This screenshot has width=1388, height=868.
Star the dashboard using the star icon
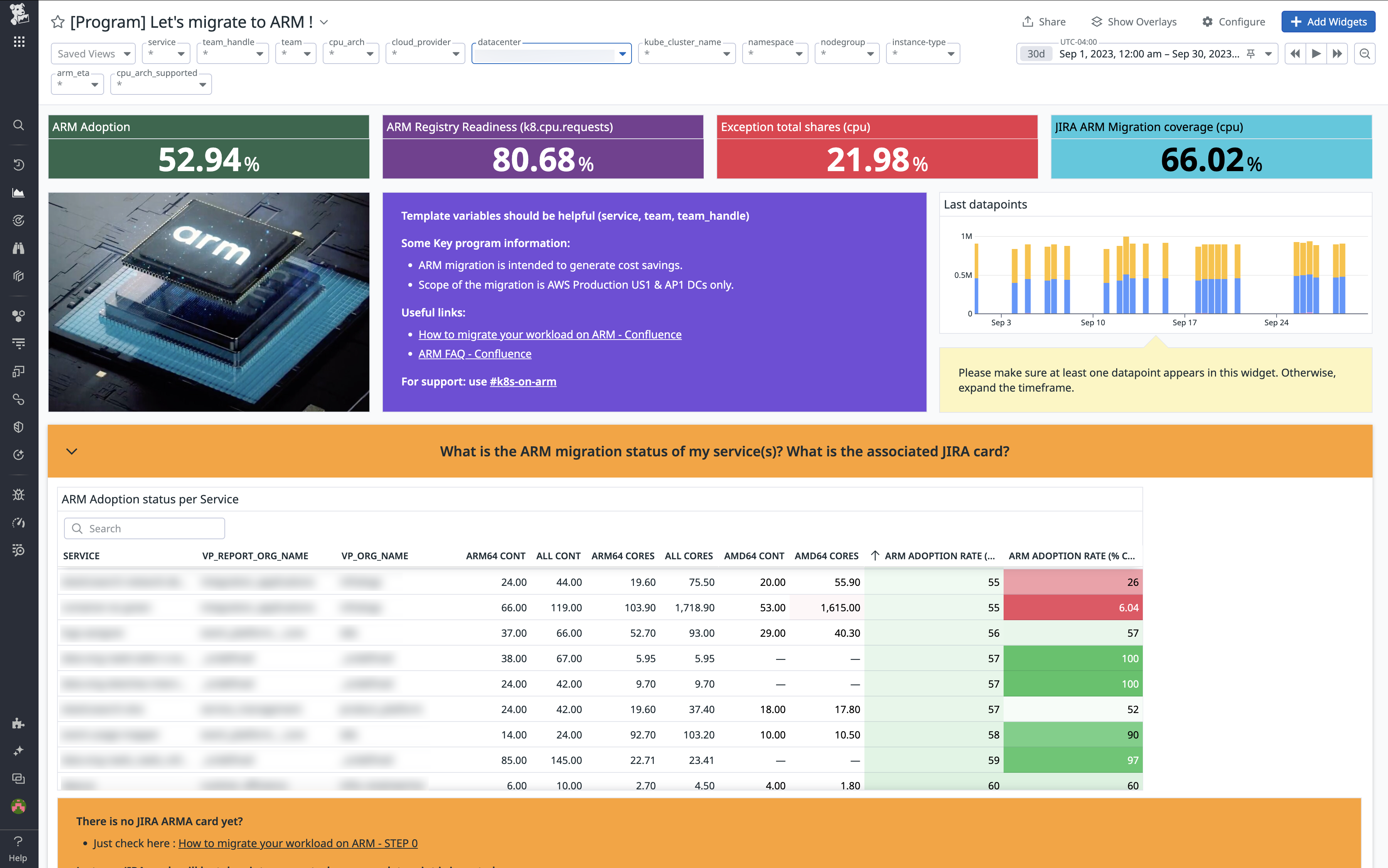coord(57,22)
